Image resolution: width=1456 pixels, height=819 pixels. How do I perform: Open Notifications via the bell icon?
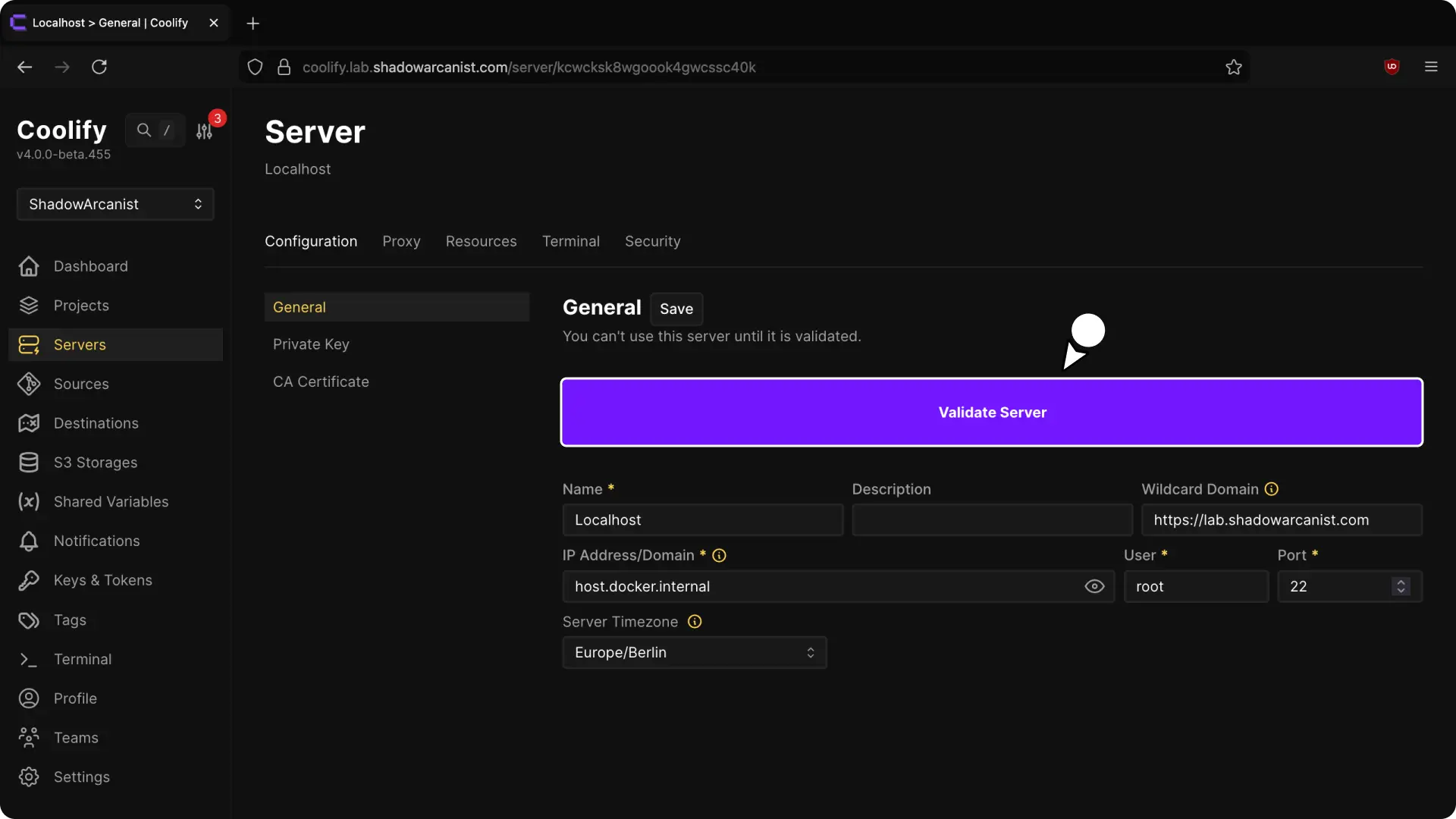pyautogui.click(x=28, y=541)
